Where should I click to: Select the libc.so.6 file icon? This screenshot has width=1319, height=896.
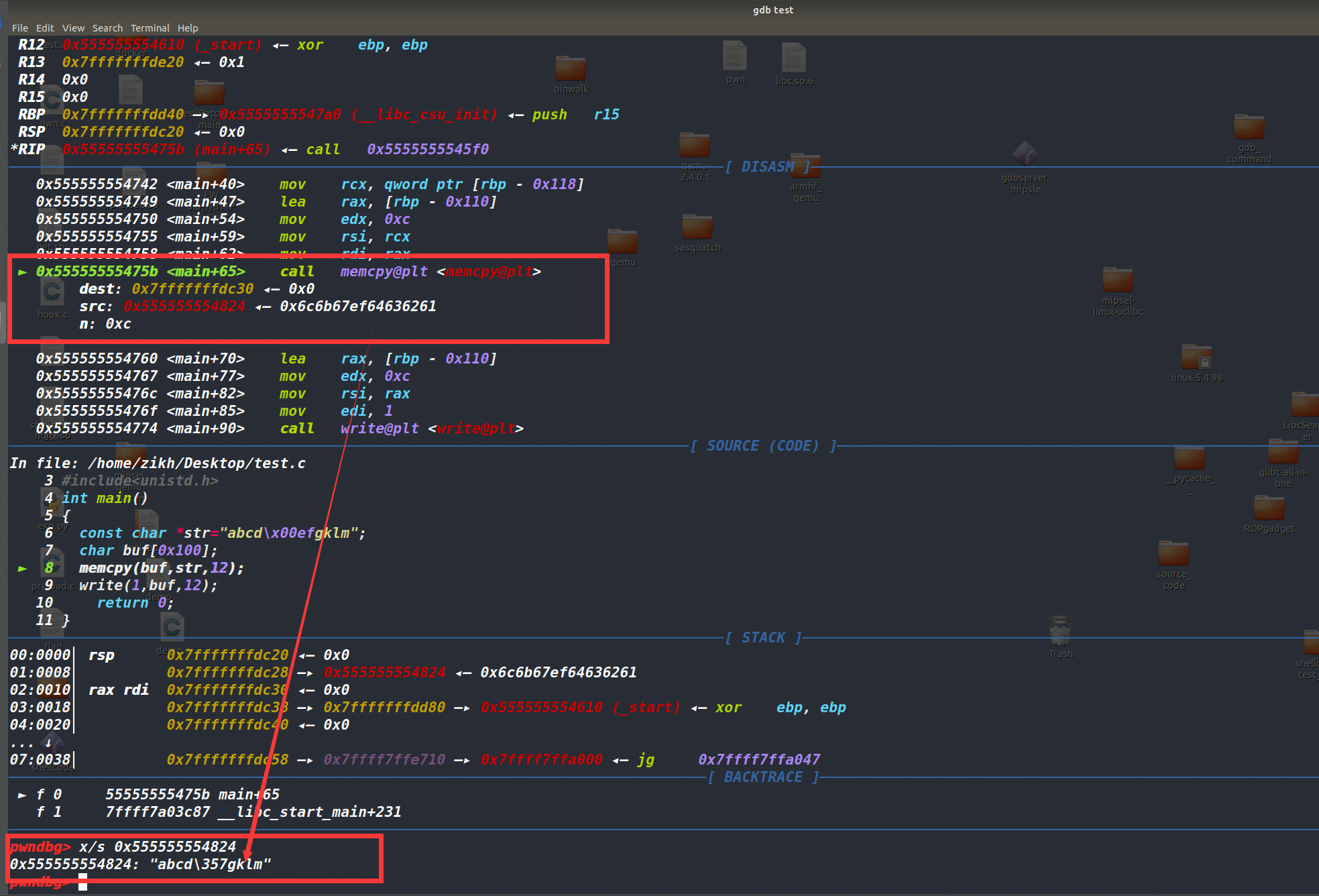tap(794, 64)
